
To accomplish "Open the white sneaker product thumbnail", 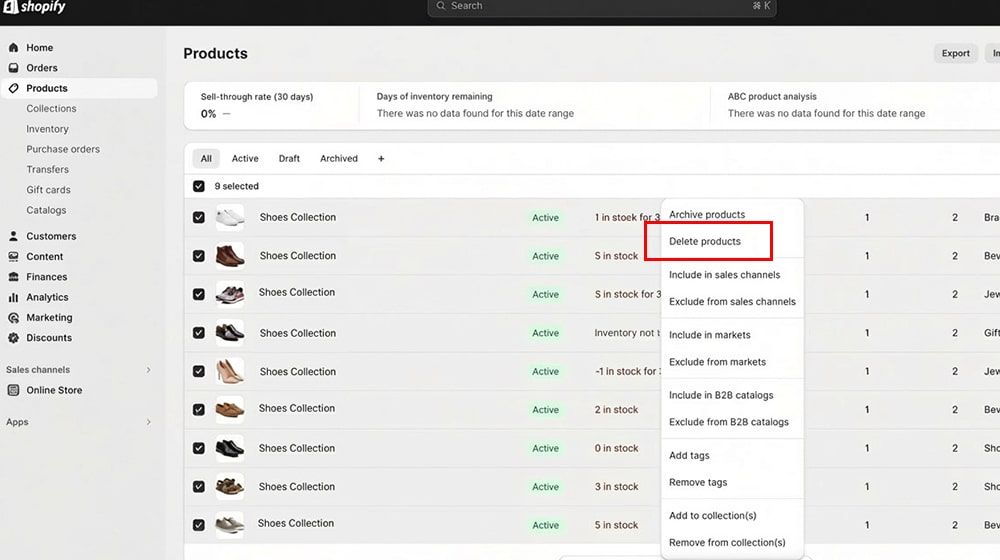I will [230, 217].
